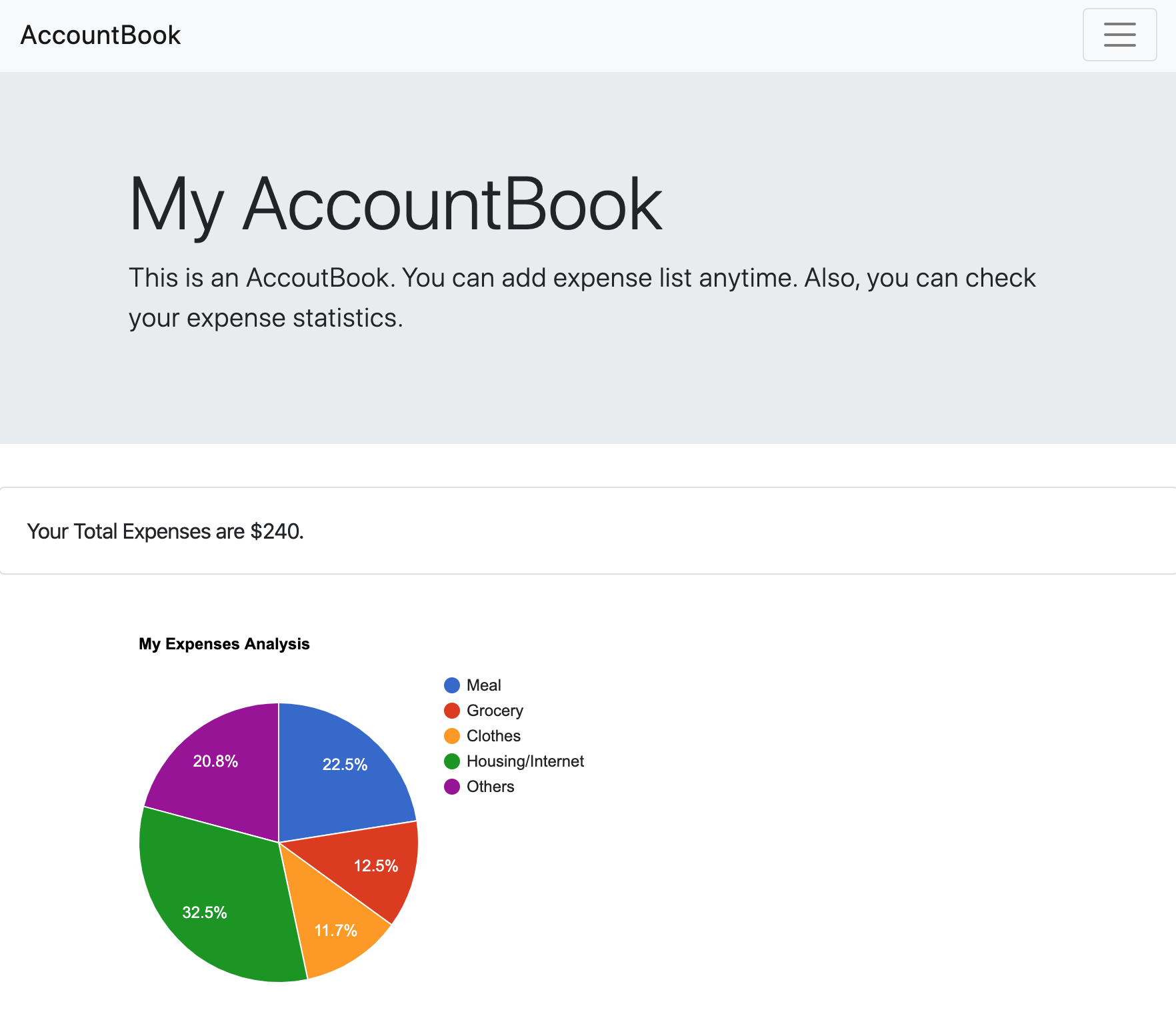Click the green Housing/Internet legend marker
This screenshot has width=1176, height=1016.
point(452,761)
